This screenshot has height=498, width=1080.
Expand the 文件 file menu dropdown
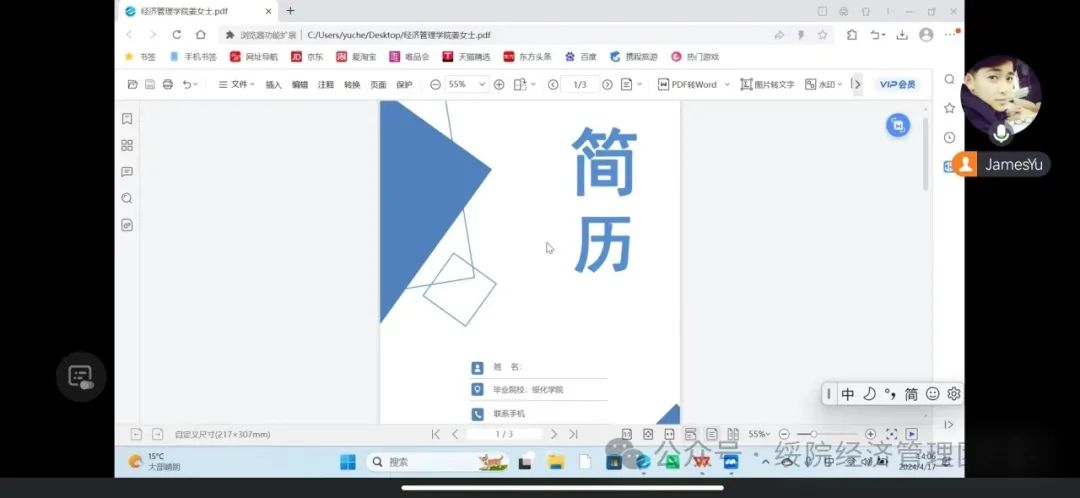point(237,85)
